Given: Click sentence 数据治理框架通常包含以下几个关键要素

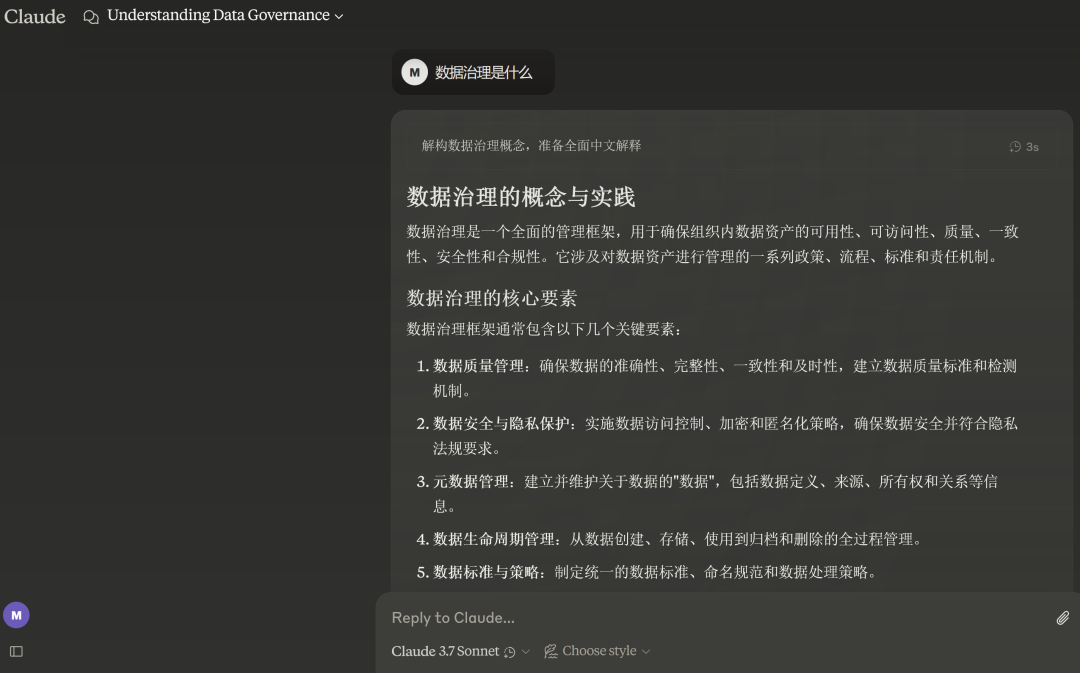Looking at the screenshot, I should click(544, 329).
